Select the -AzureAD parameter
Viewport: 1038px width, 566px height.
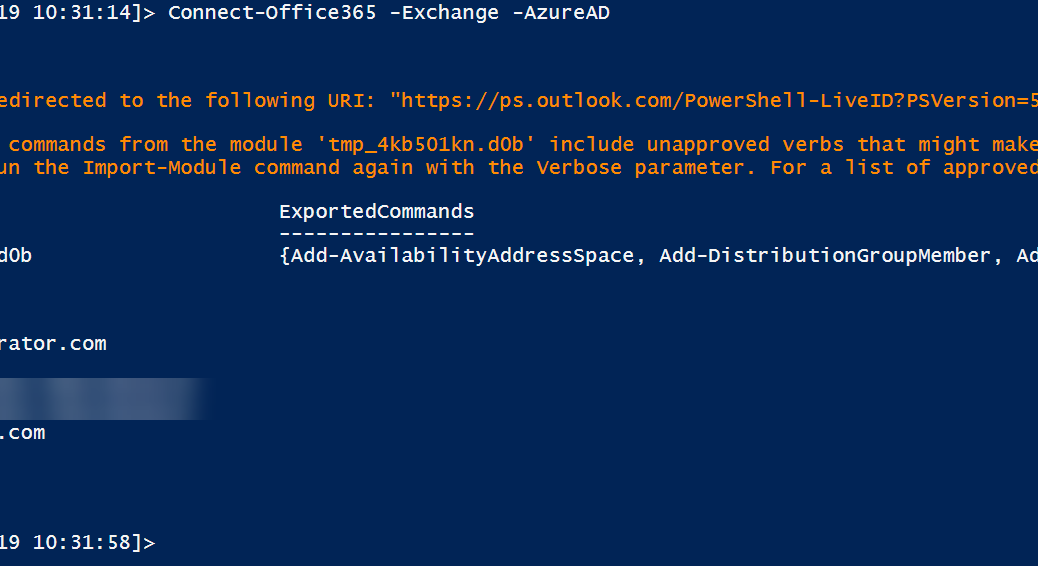click(x=561, y=13)
